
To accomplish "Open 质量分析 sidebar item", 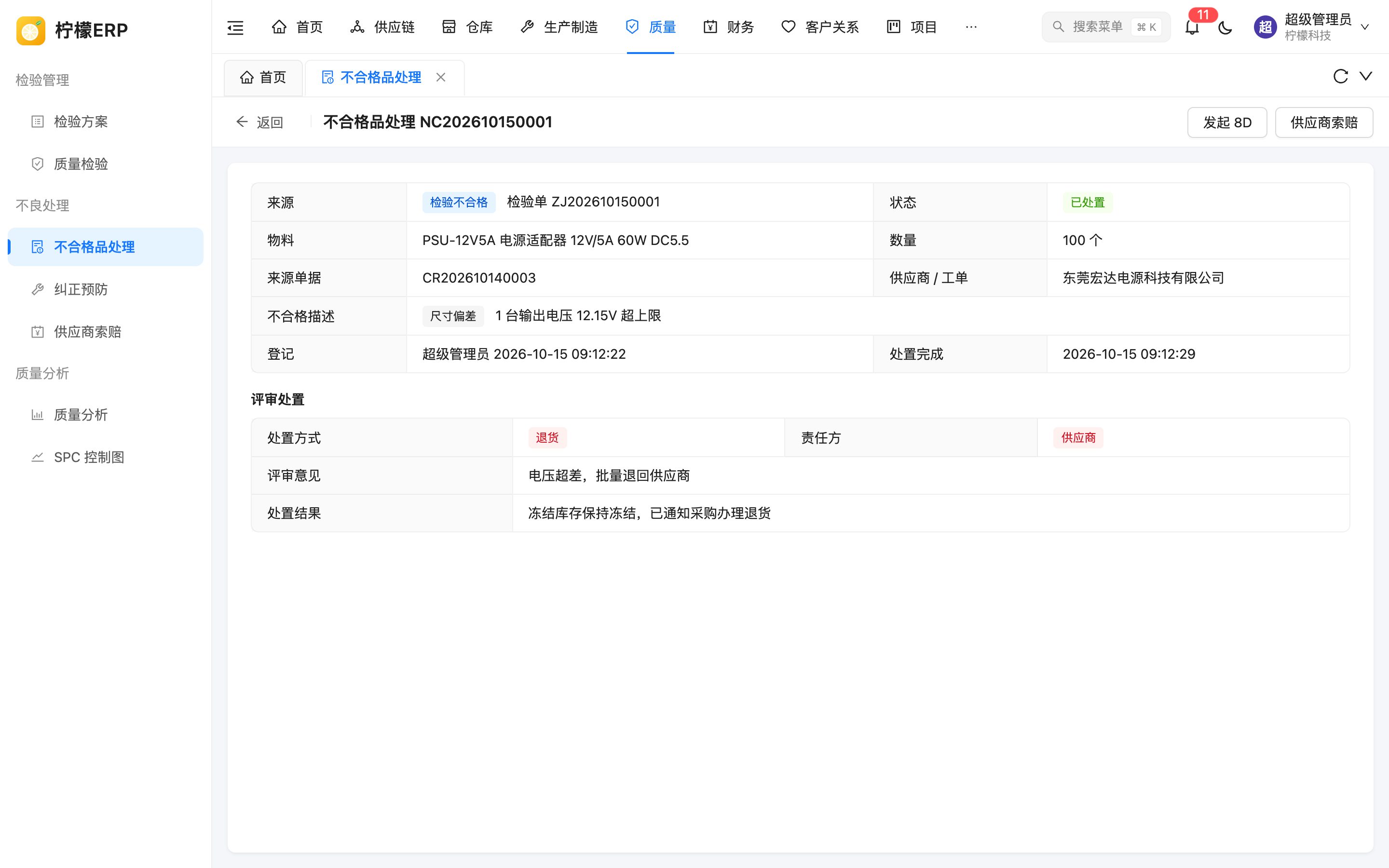I will pyautogui.click(x=106, y=415).
